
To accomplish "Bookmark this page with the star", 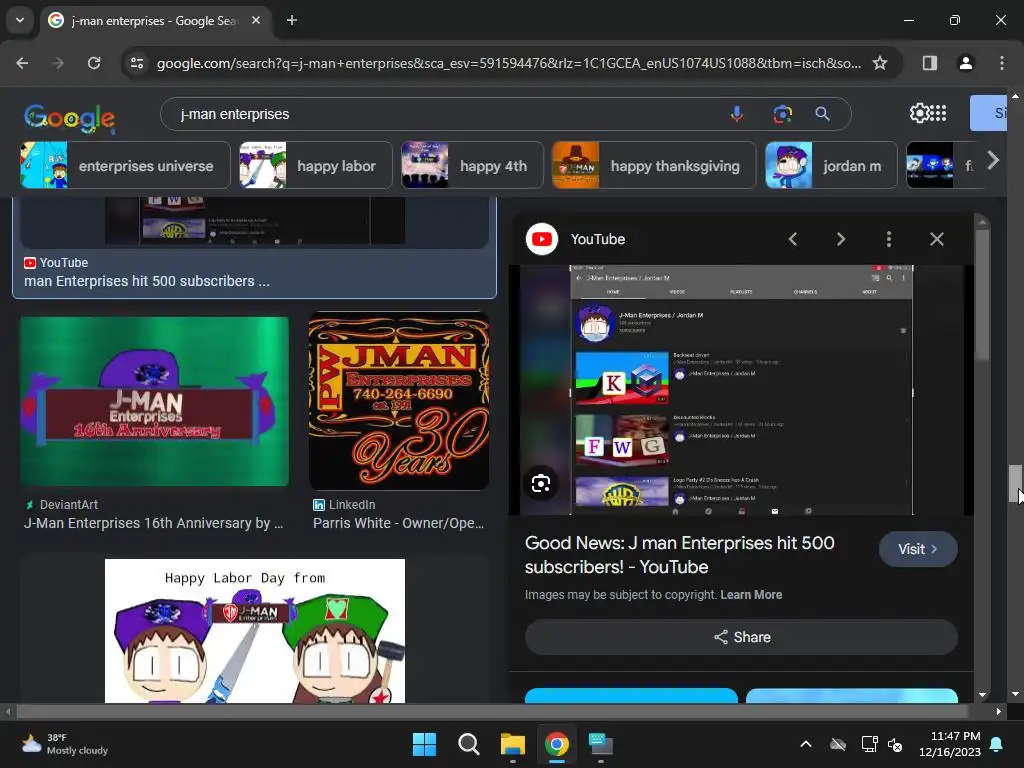I will 880,63.
